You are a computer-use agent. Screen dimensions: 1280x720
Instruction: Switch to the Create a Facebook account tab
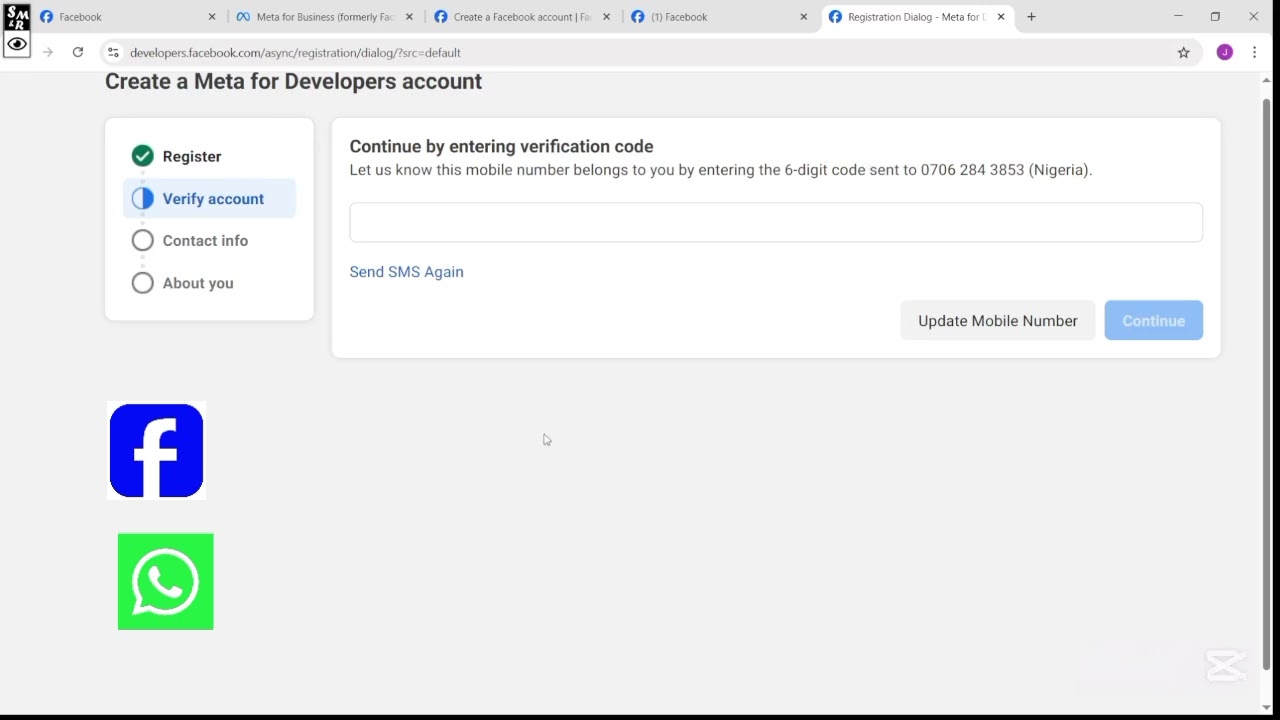(522, 17)
